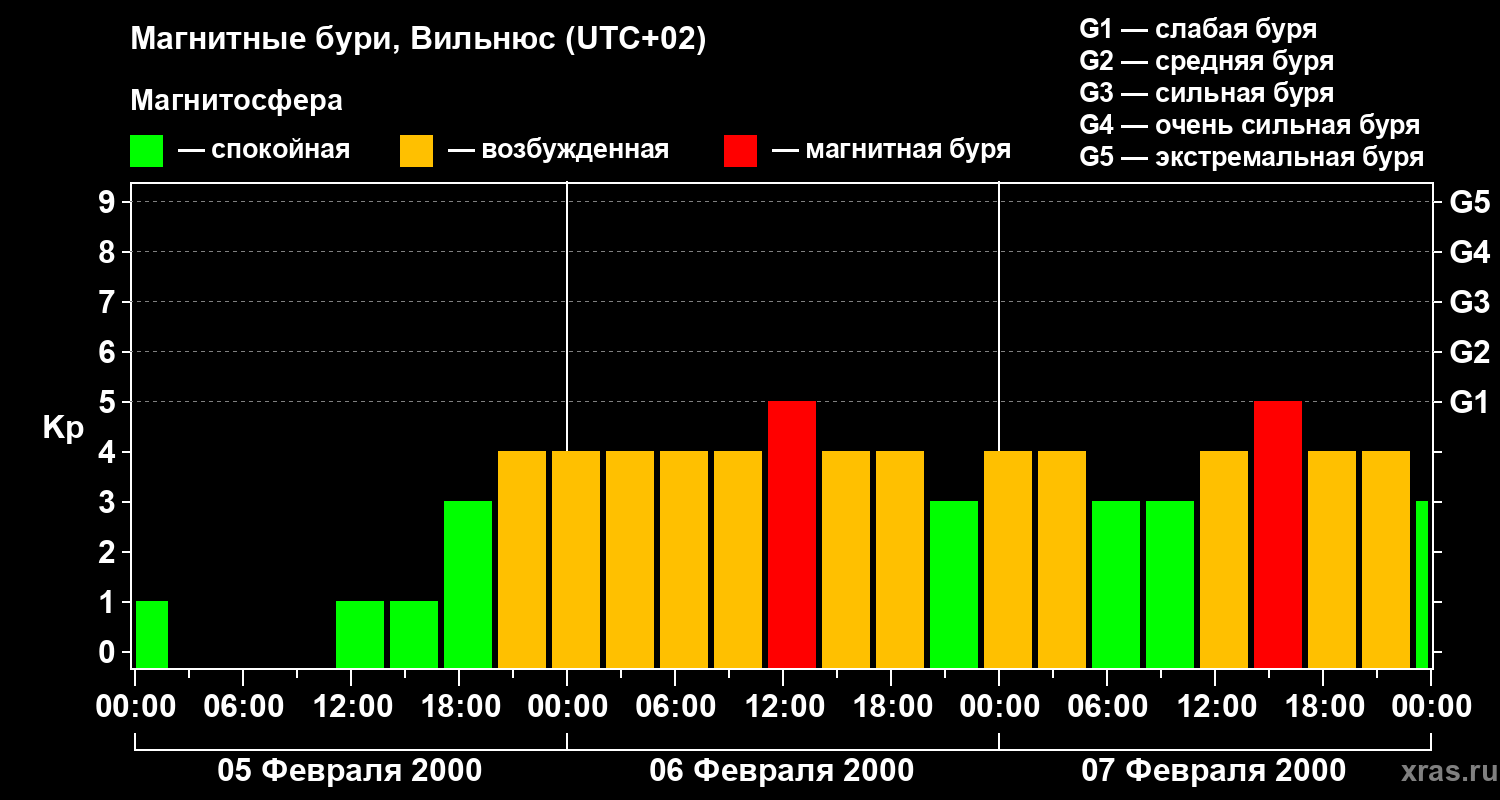1500x800 pixels.
Task: Click the green Kp 1 bar starting 15:00 05 Февраля
Action: [414, 634]
